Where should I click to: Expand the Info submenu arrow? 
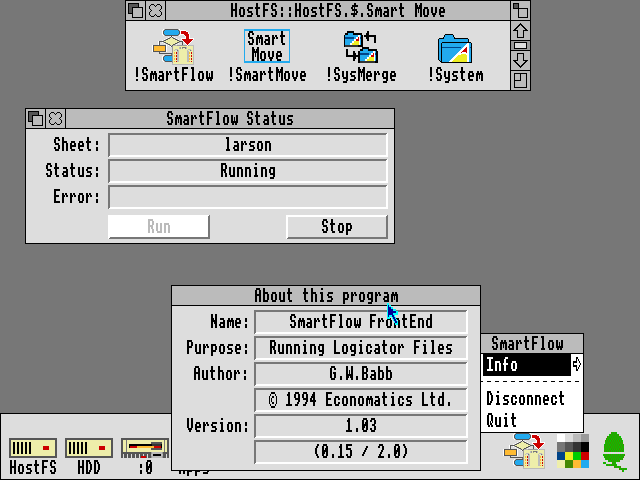tap(576, 364)
